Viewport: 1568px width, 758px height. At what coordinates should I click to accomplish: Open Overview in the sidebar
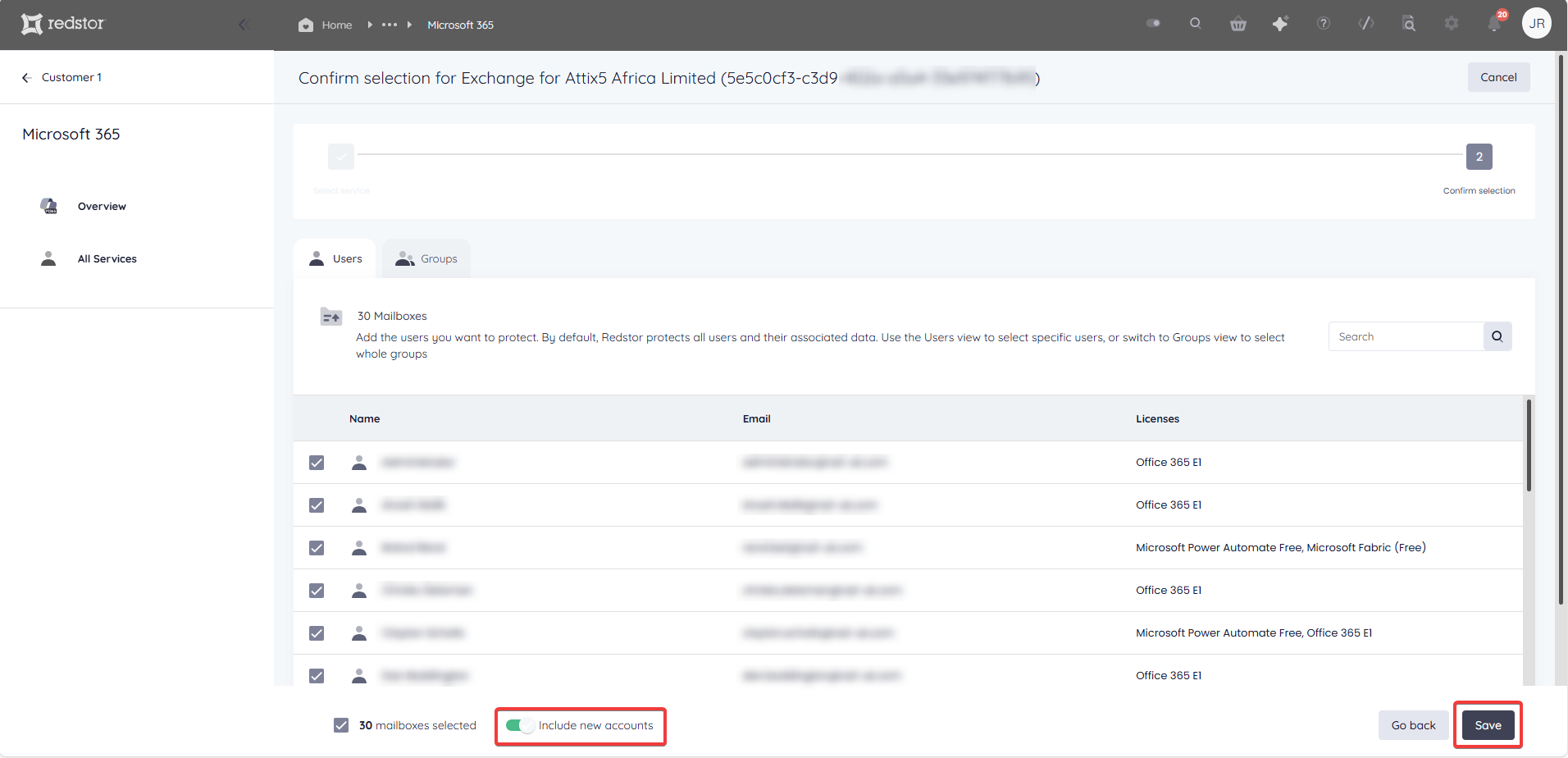click(102, 206)
